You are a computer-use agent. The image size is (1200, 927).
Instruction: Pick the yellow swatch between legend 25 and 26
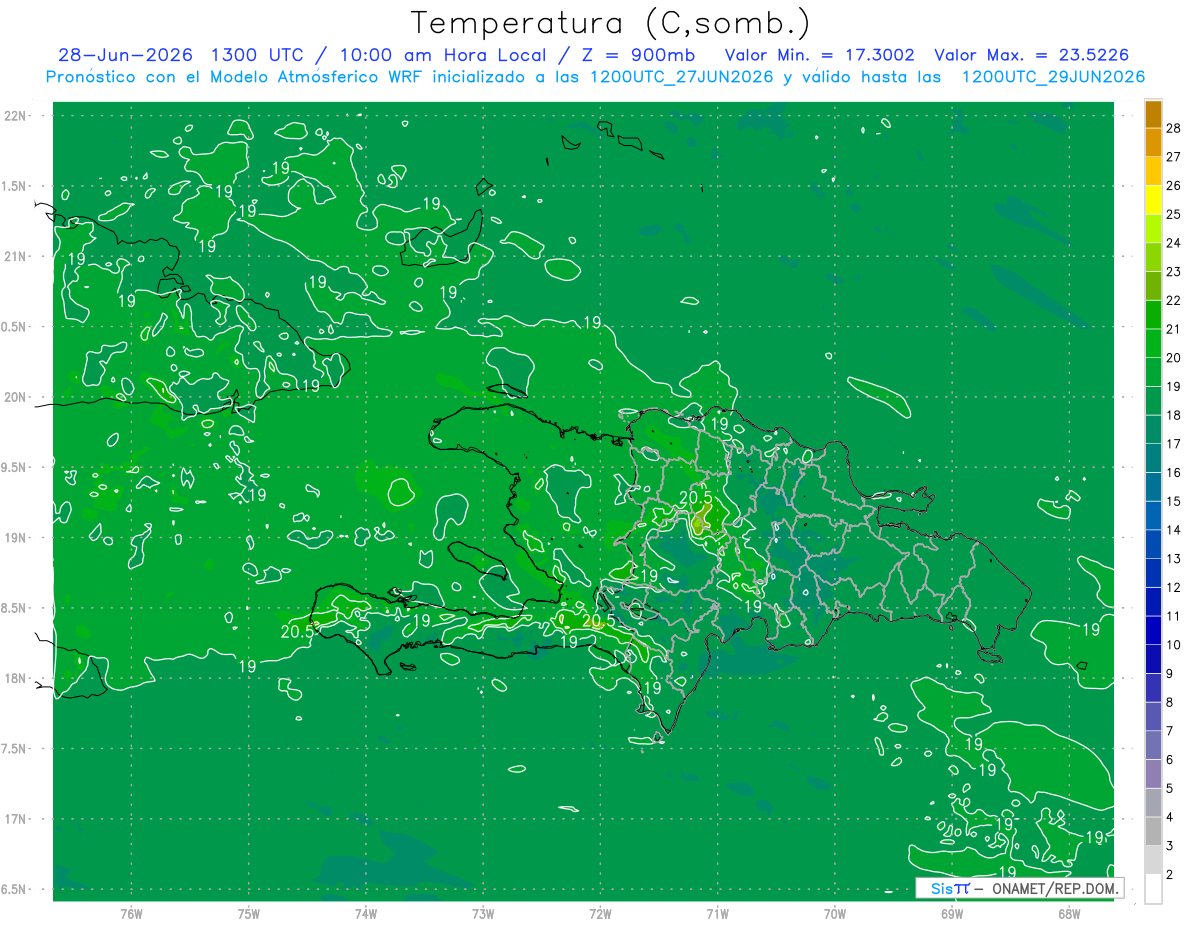(x=1153, y=200)
